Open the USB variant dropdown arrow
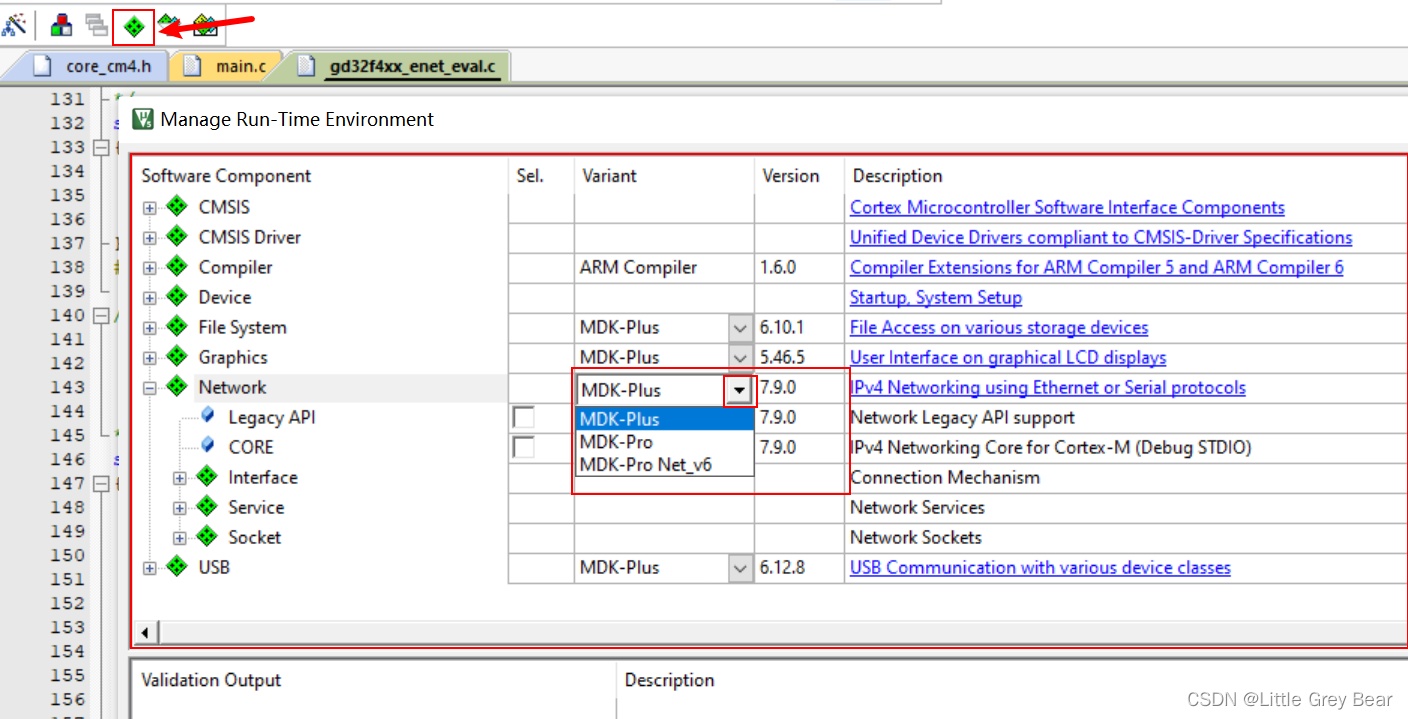The height and width of the screenshot is (719, 1408). coord(740,568)
